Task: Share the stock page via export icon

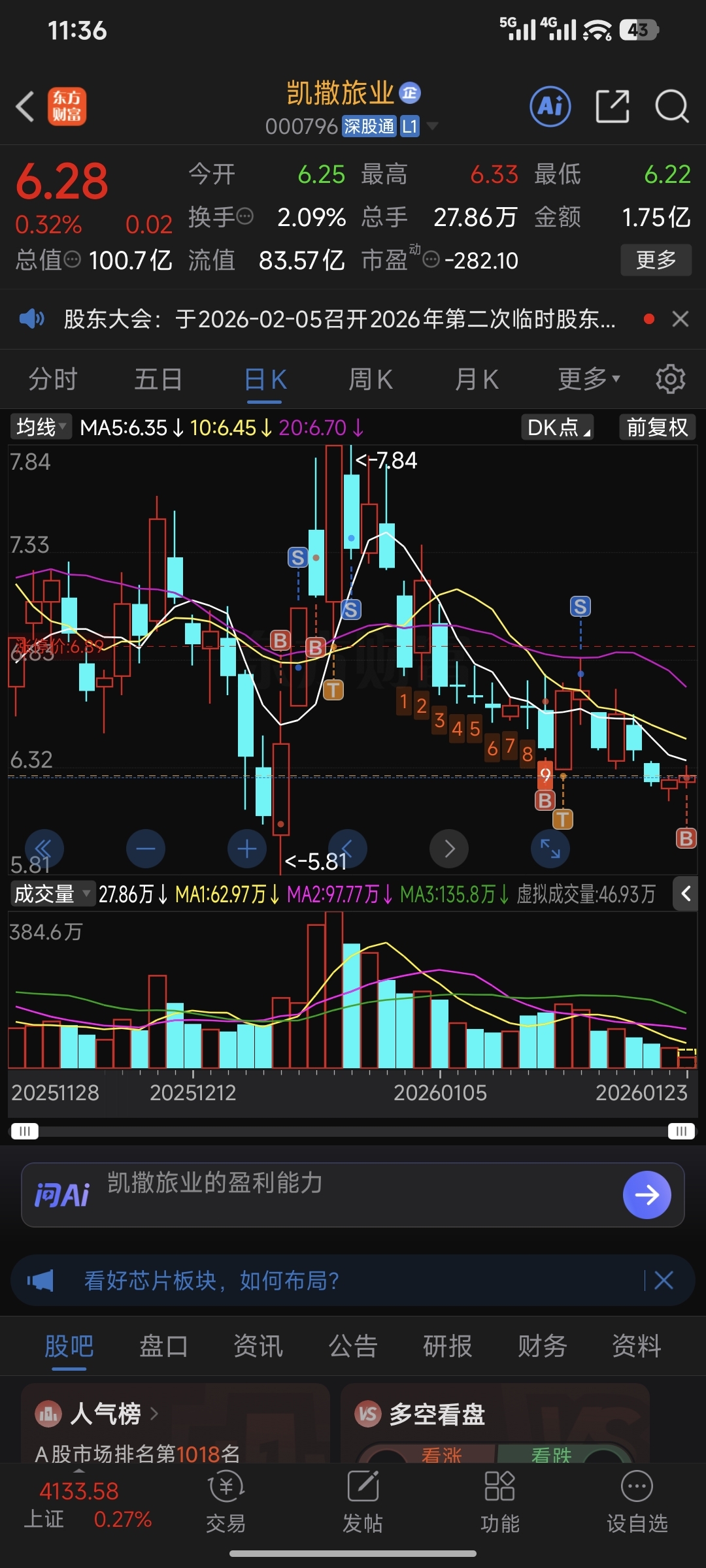Action: click(x=613, y=106)
